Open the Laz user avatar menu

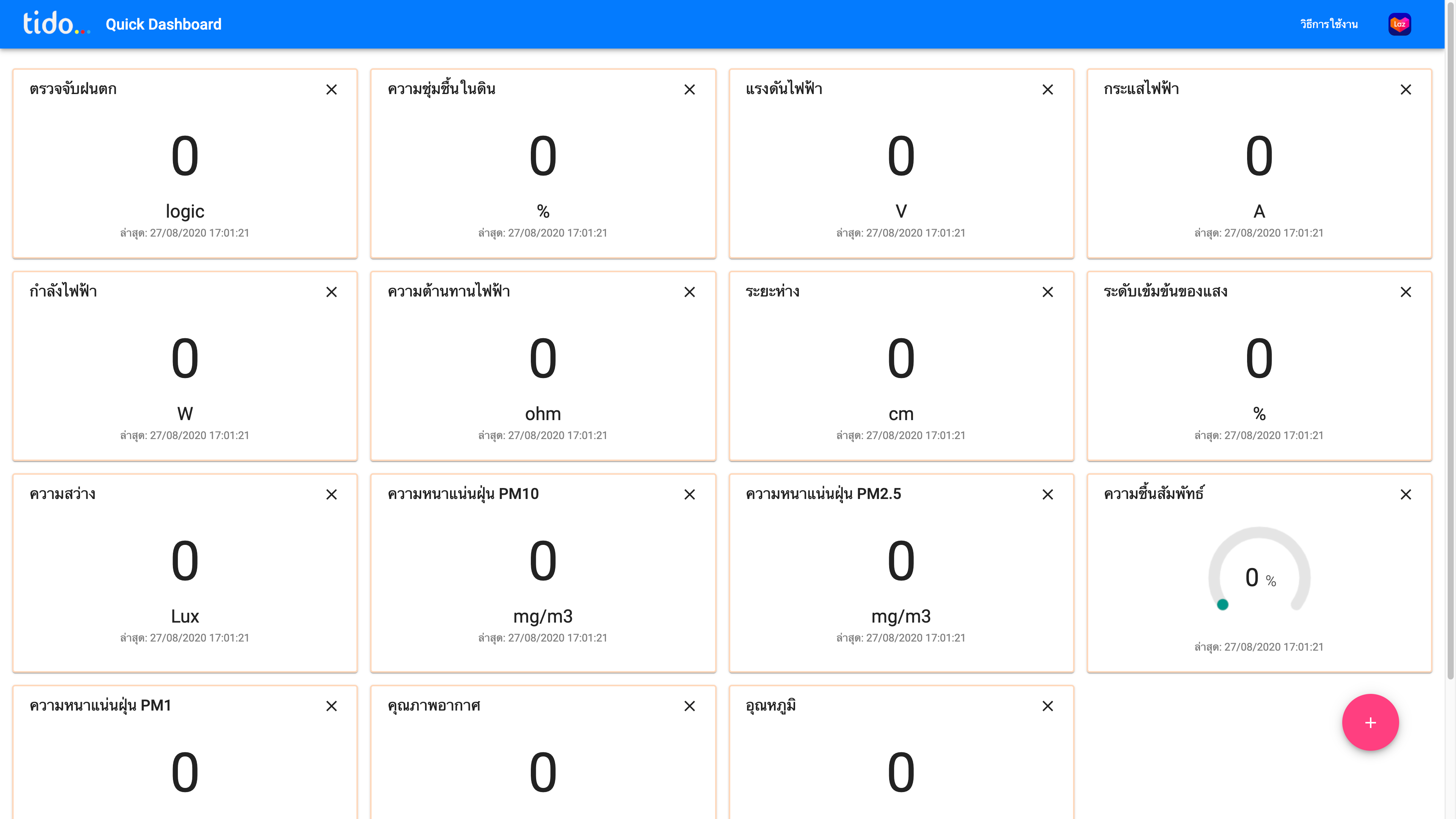pyautogui.click(x=1400, y=24)
